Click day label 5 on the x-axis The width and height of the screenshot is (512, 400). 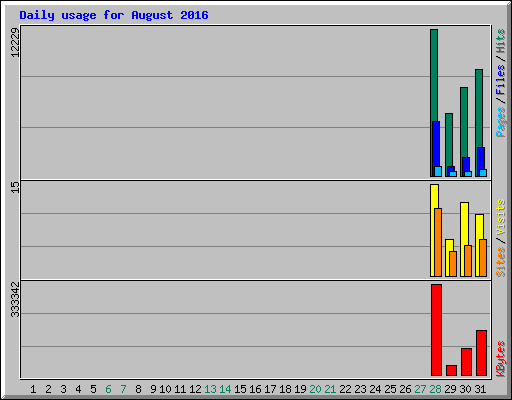(x=93, y=389)
